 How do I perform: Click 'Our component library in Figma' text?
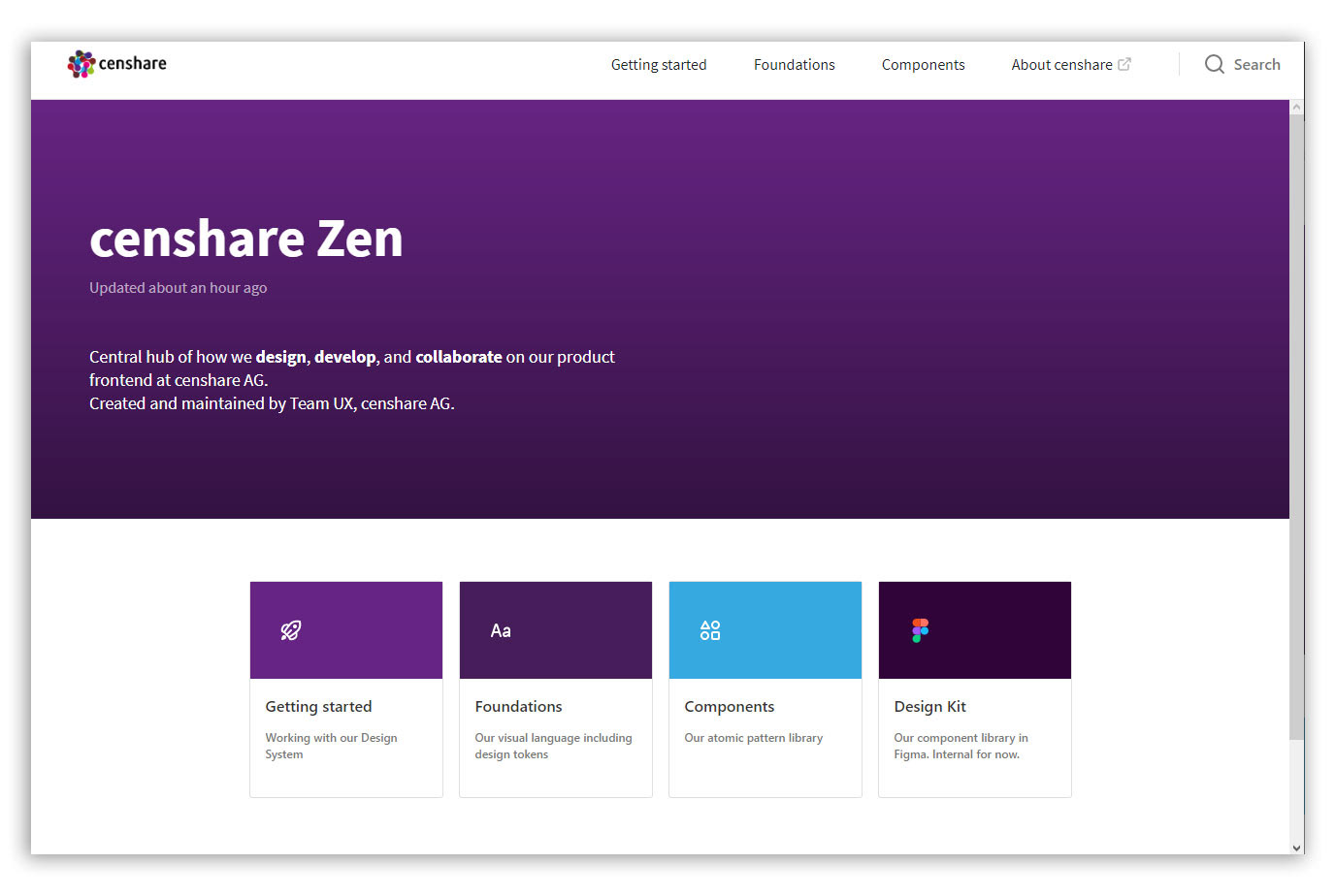click(x=961, y=746)
